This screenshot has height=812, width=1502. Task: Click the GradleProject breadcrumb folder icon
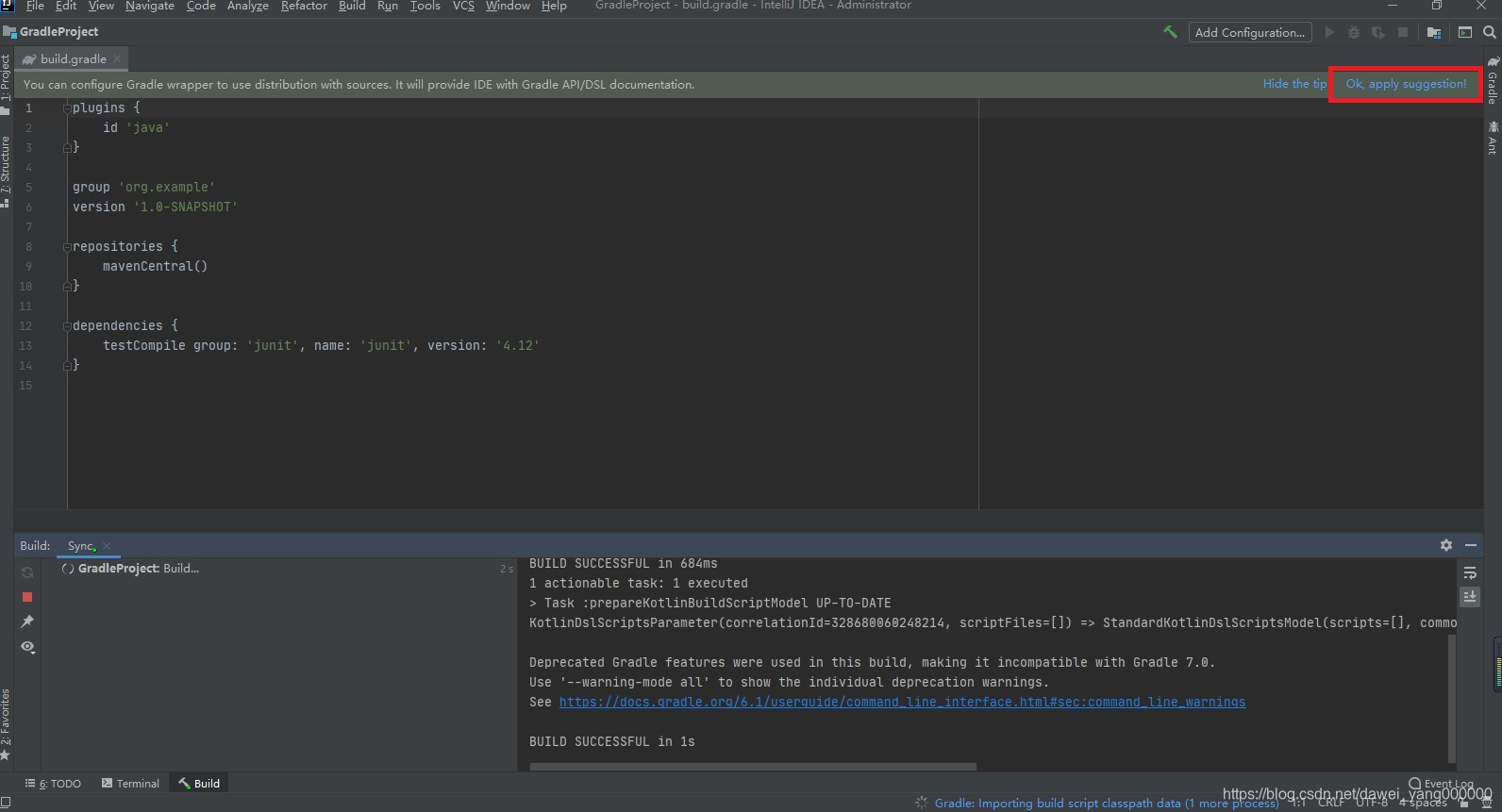9,32
